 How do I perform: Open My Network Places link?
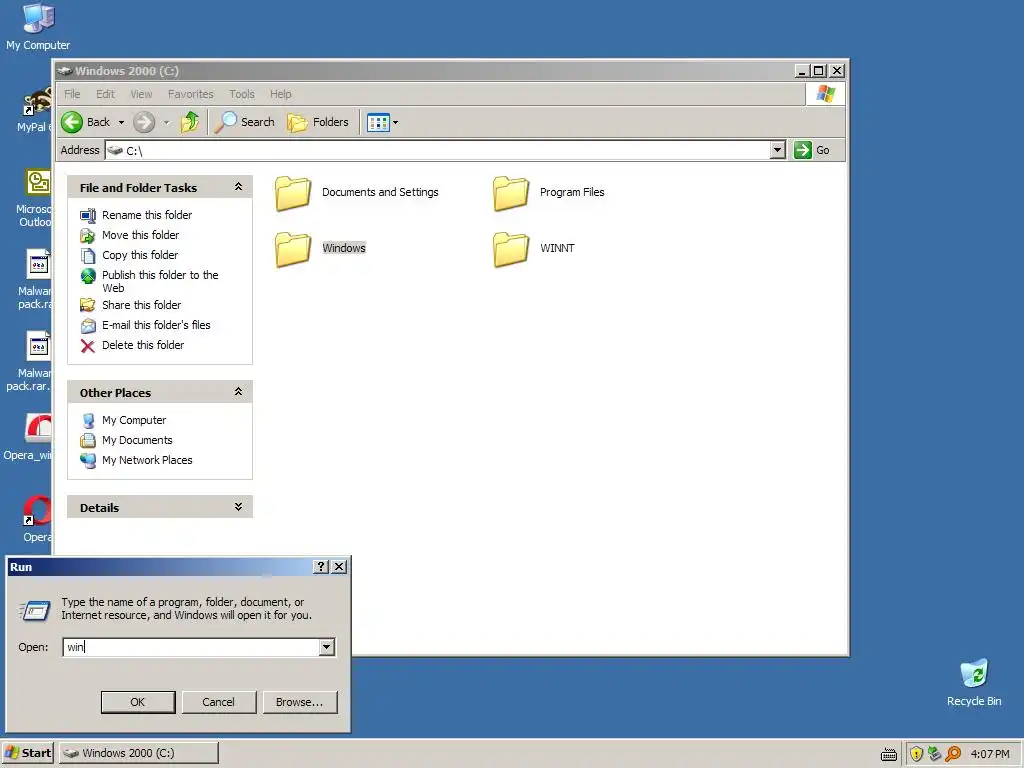(147, 460)
